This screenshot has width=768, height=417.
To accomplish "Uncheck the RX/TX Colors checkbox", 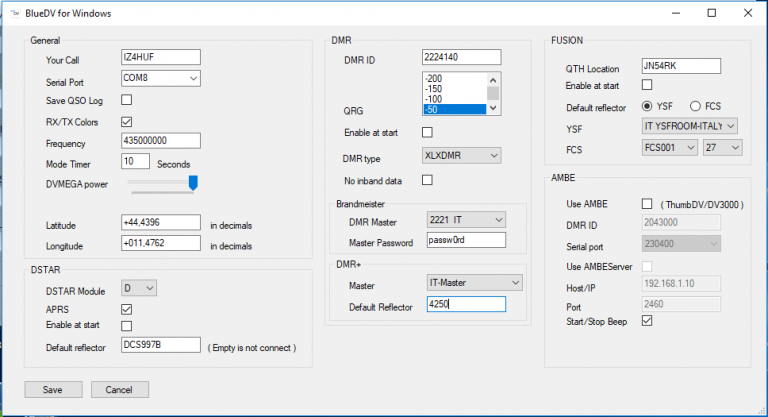I will click(126, 122).
